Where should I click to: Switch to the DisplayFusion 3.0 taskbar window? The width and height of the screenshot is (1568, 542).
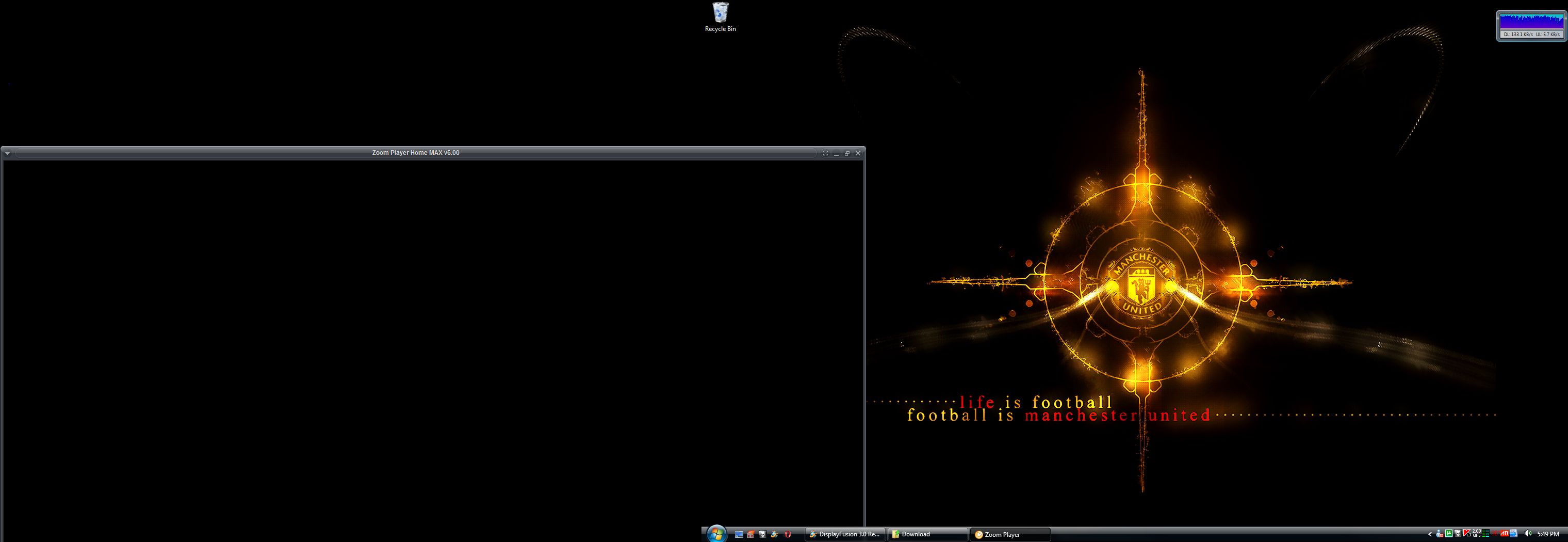point(844,535)
